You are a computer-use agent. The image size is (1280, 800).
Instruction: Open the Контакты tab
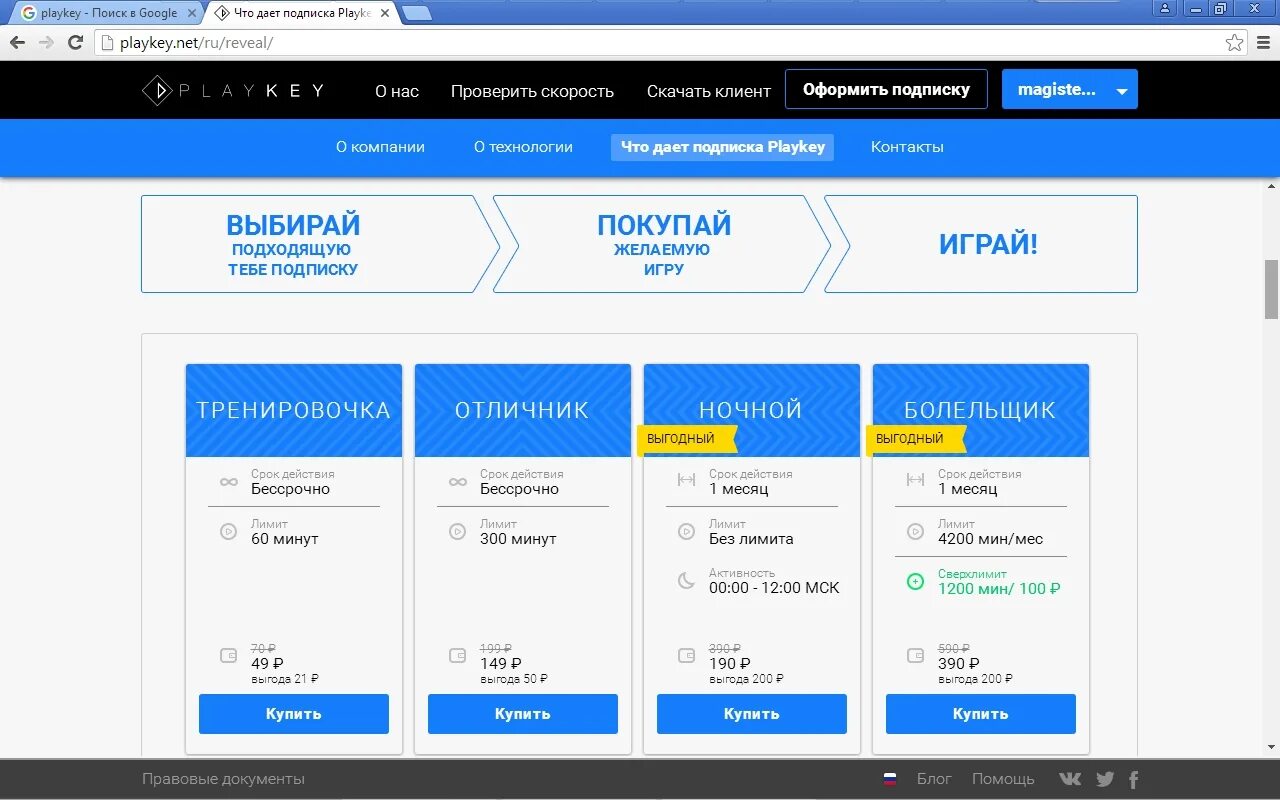(x=907, y=147)
